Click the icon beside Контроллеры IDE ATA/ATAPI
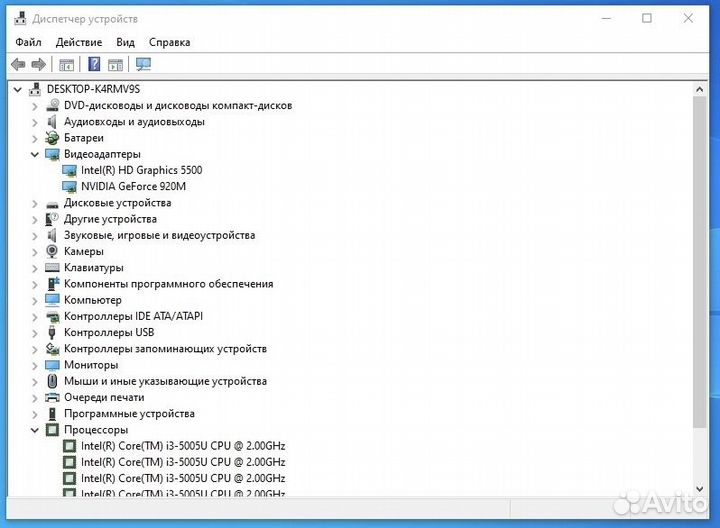This screenshot has height=528, width=720. point(53,316)
